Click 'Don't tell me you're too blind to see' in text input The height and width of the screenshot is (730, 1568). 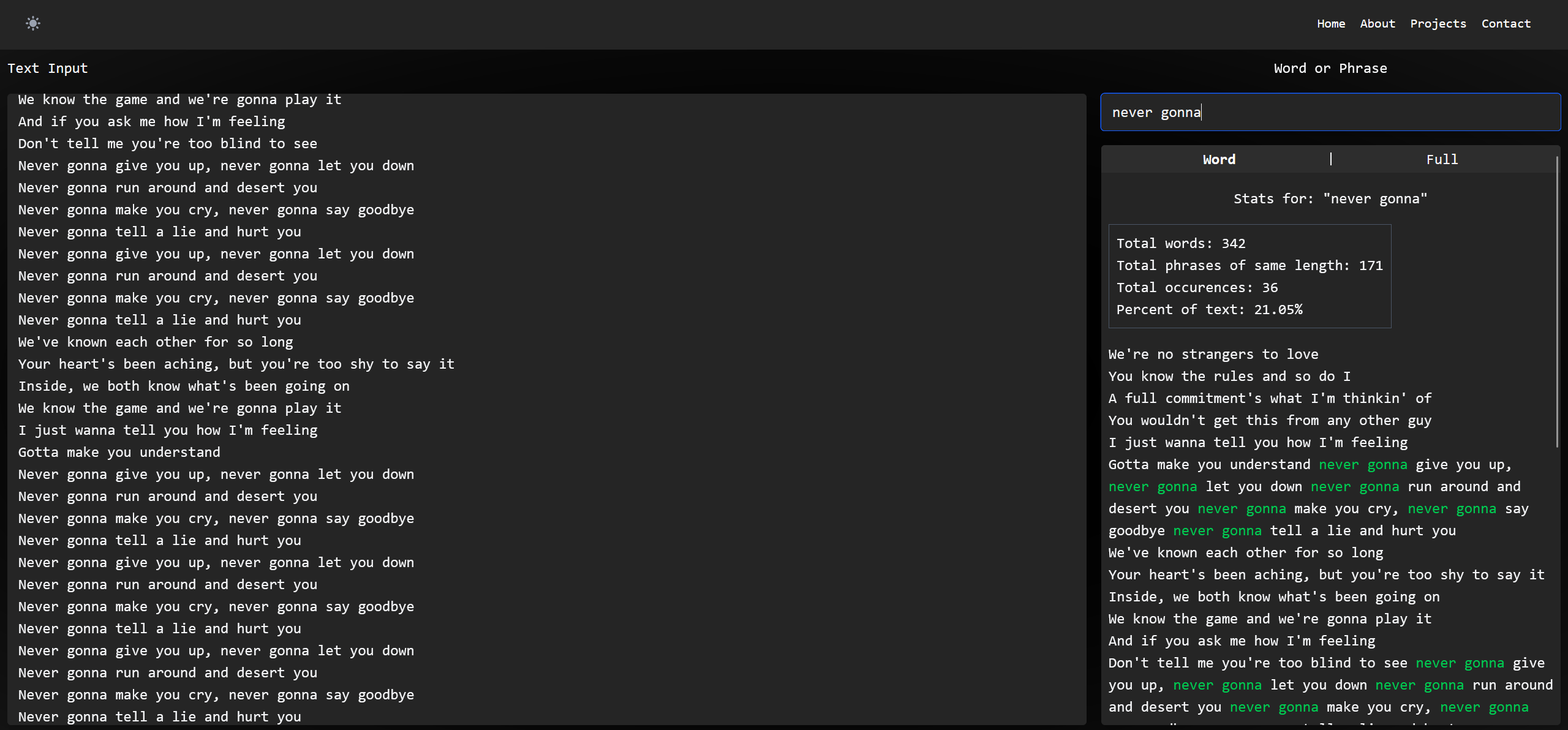click(x=167, y=143)
